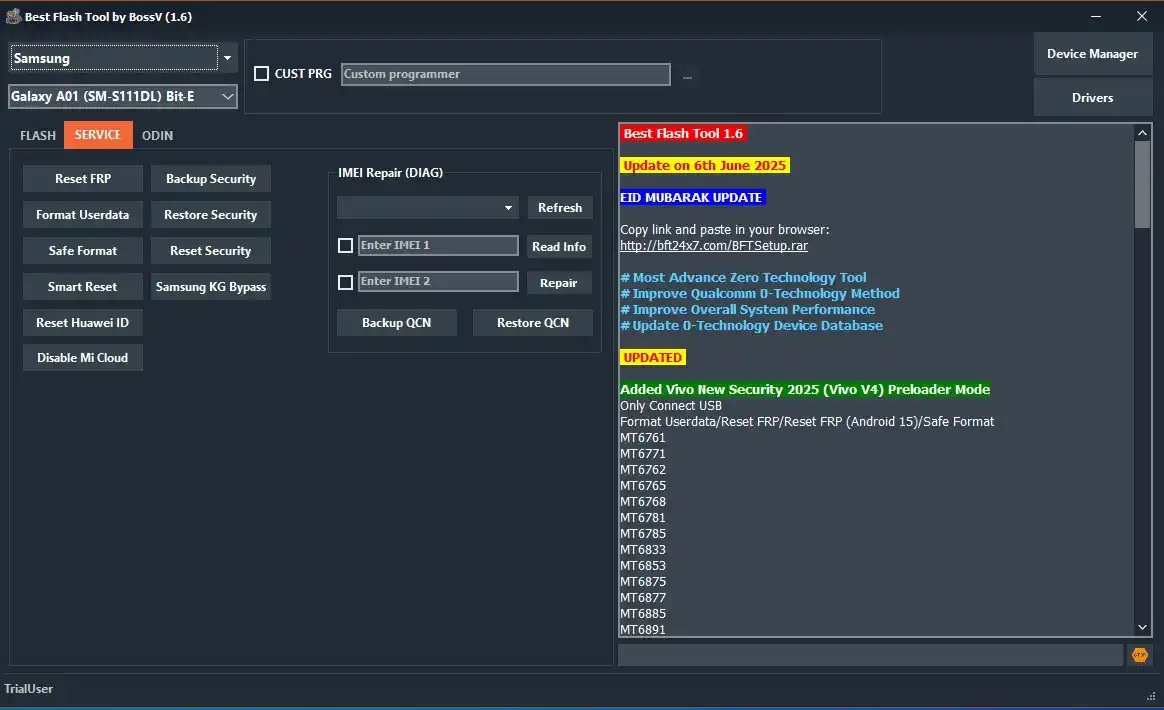This screenshot has width=1164, height=710.
Task: Click the Reset FRP button
Action: tap(82, 179)
